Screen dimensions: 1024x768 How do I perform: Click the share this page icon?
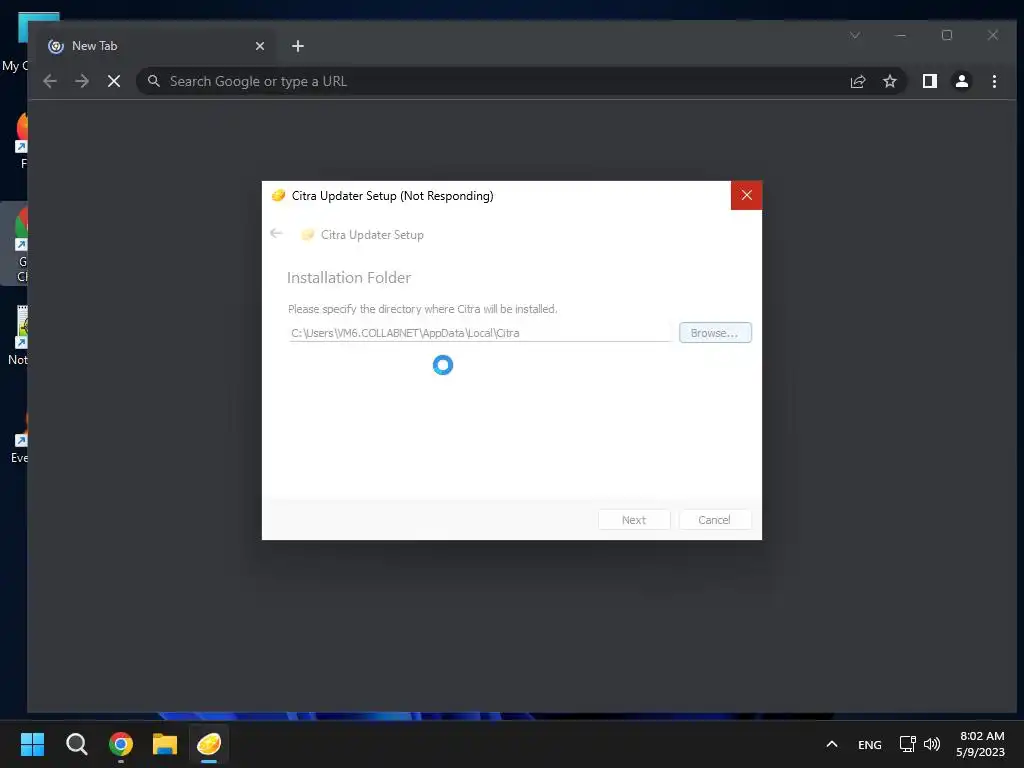click(x=857, y=81)
